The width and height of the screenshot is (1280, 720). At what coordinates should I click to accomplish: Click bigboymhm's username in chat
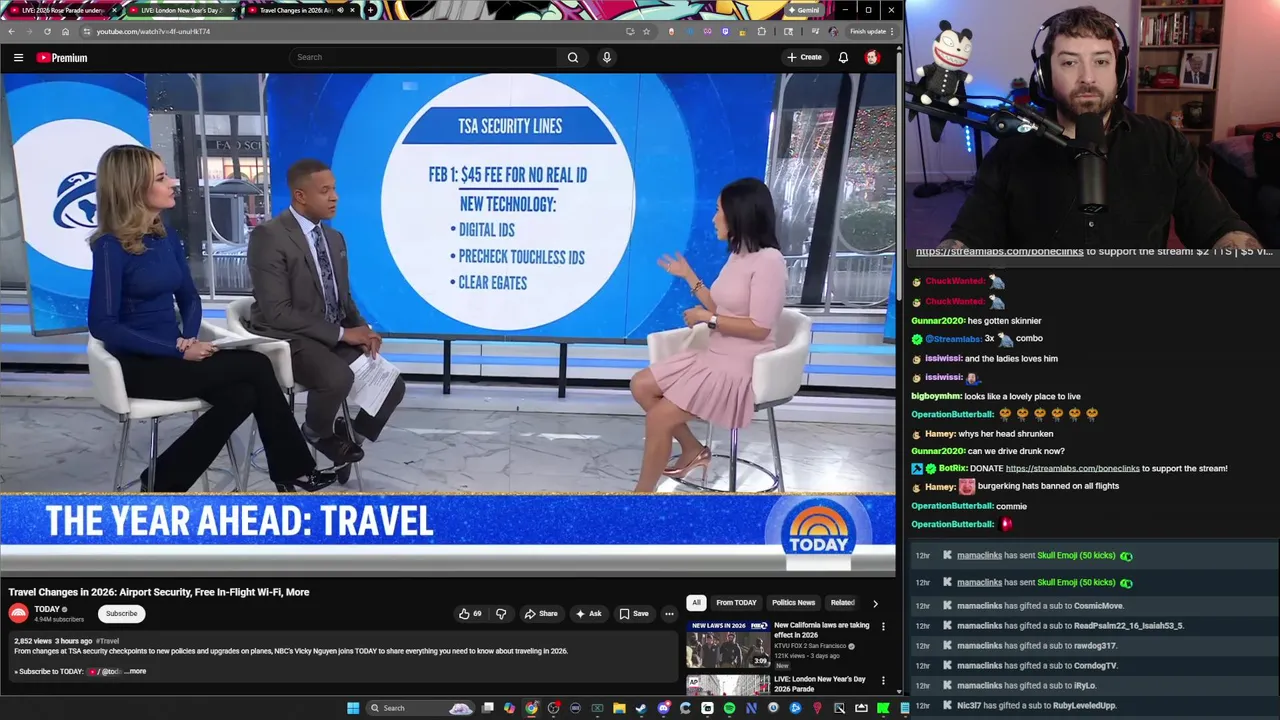click(936, 396)
